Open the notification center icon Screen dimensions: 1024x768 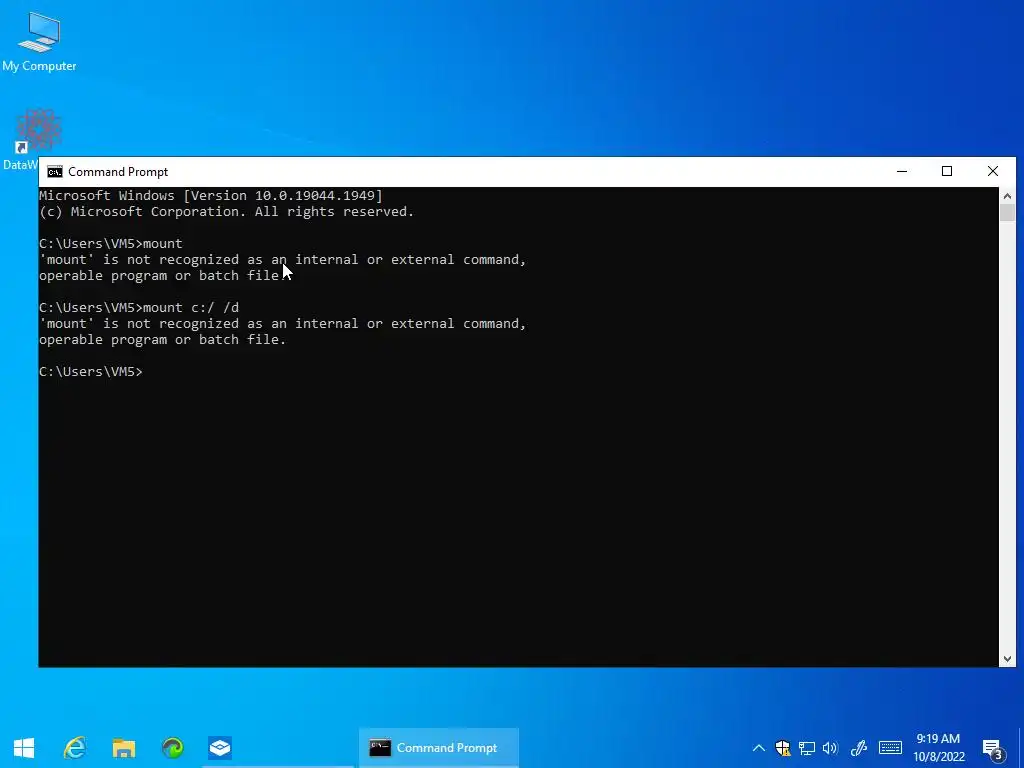click(992, 749)
